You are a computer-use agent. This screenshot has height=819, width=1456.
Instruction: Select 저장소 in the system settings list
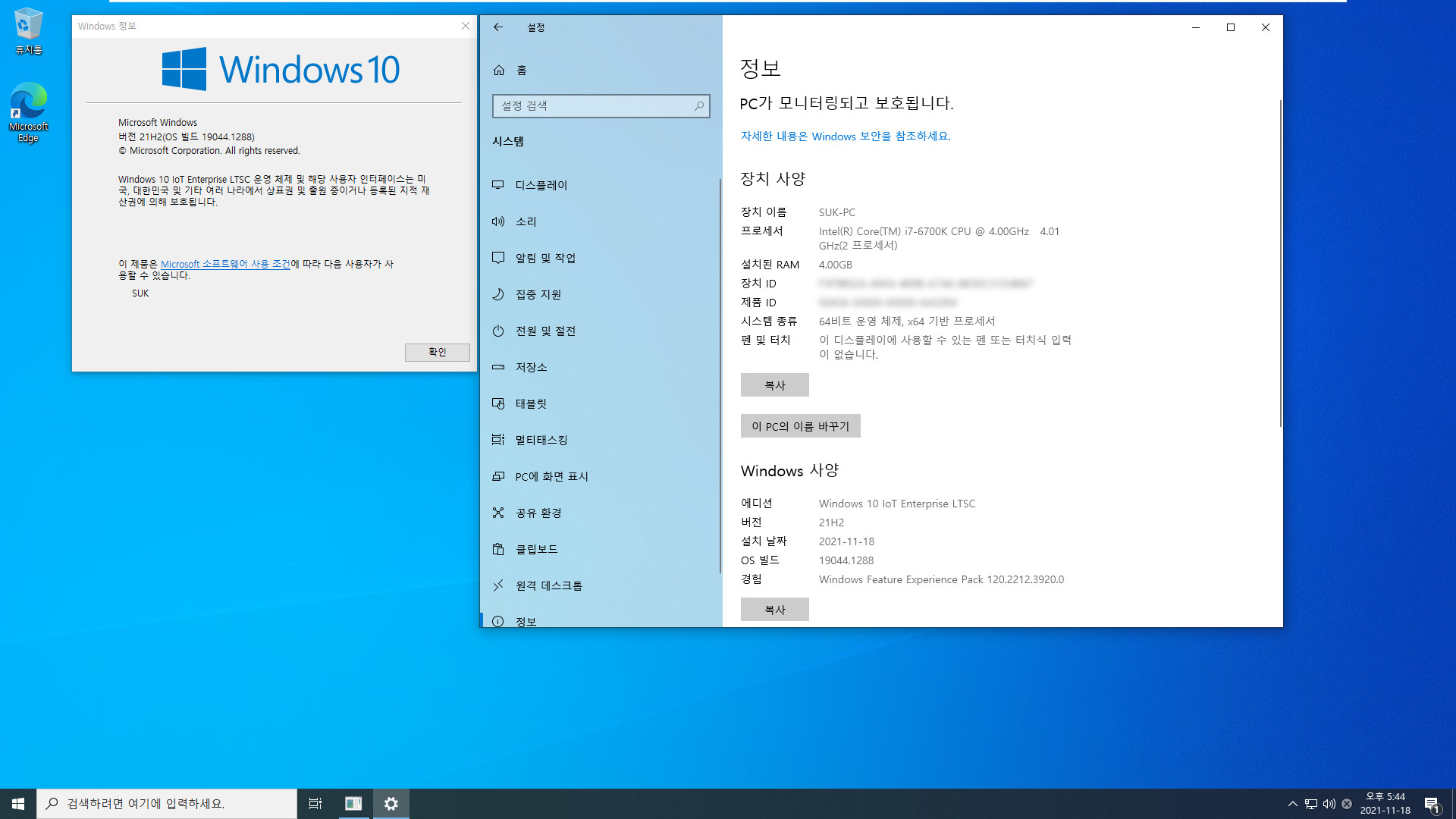tap(532, 366)
